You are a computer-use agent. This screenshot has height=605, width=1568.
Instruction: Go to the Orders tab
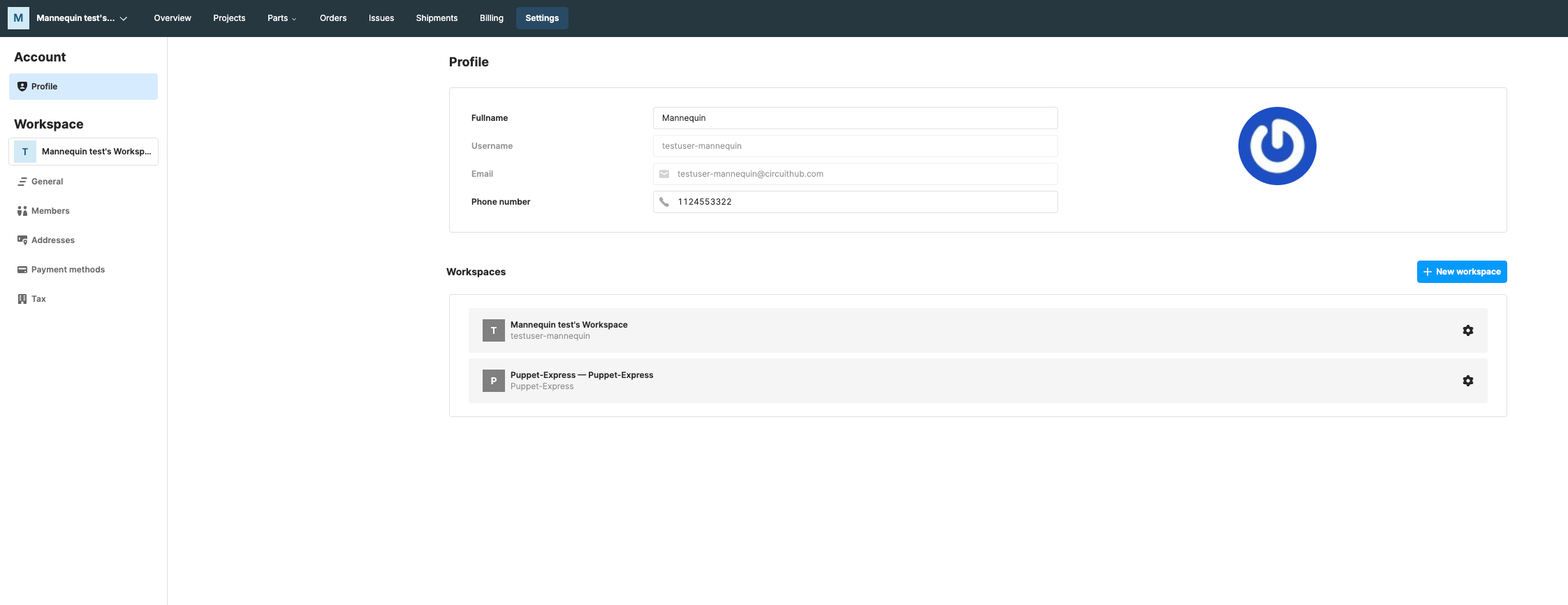[x=333, y=18]
